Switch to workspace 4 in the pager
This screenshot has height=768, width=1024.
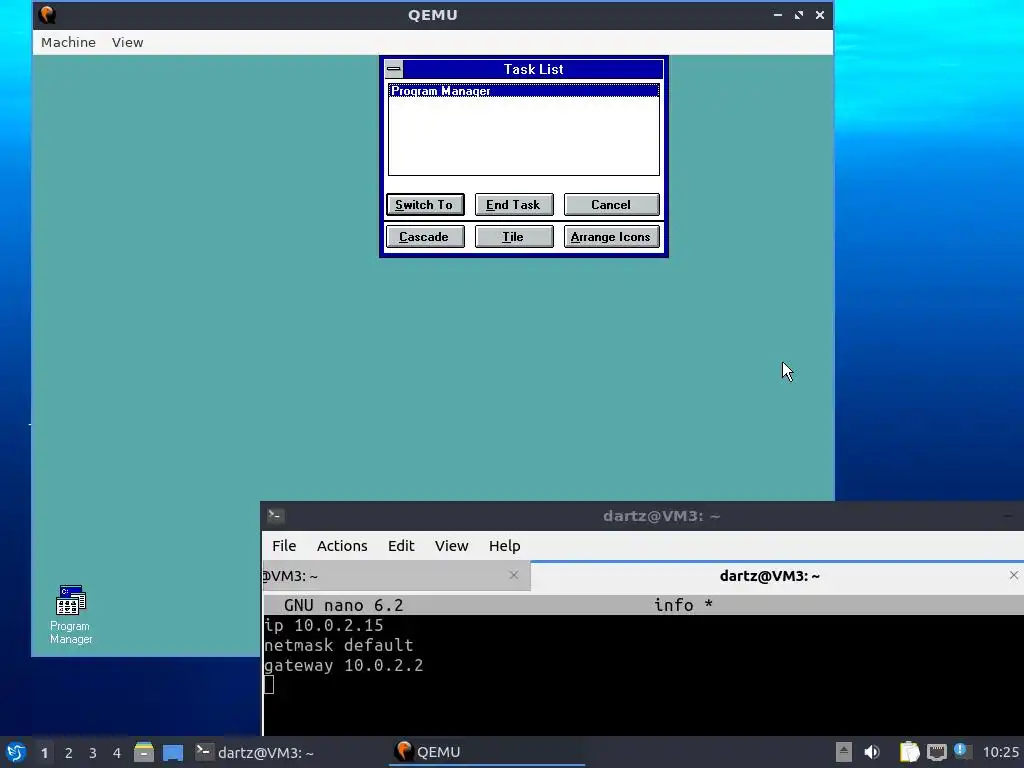pyautogui.click(x=117, y=753)
